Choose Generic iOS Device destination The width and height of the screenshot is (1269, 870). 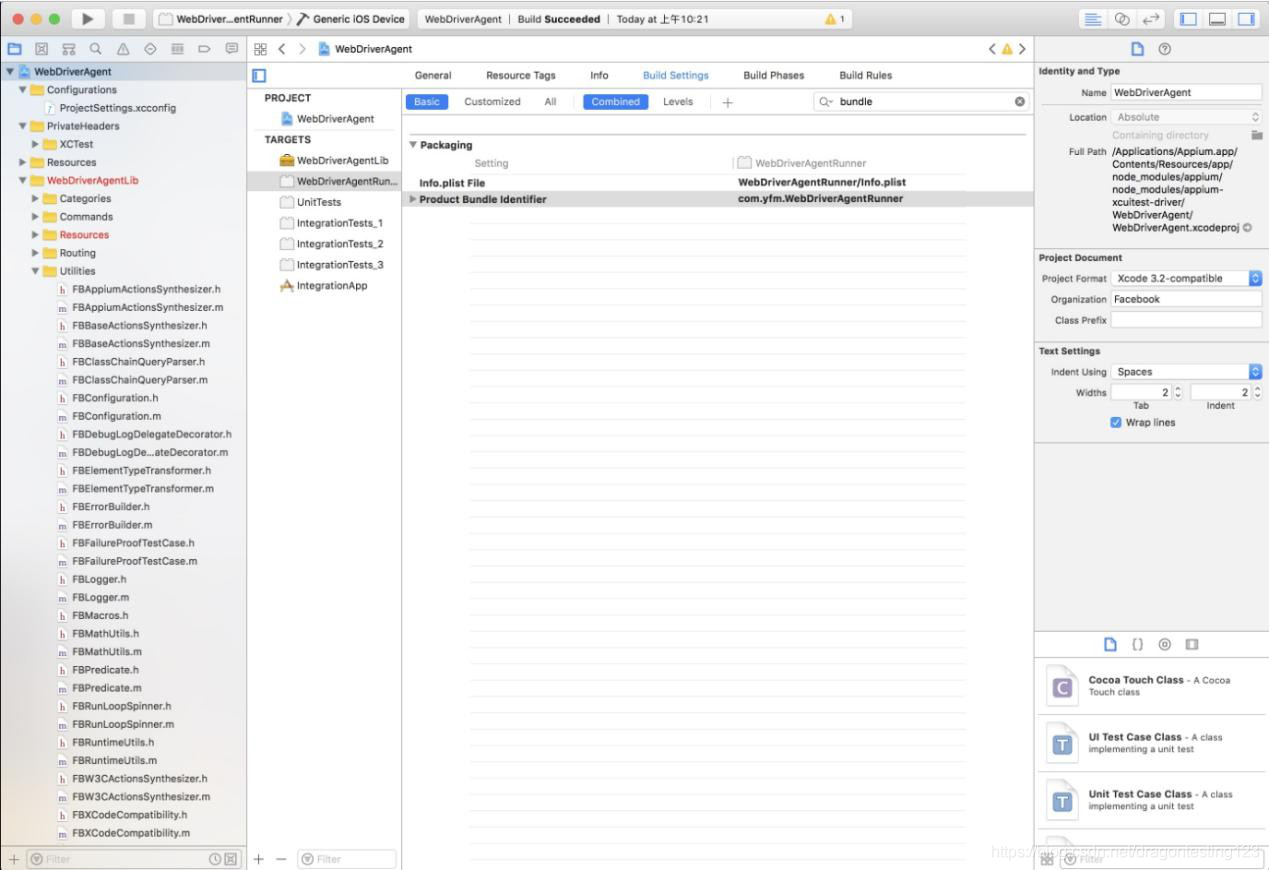coord(350,19)
